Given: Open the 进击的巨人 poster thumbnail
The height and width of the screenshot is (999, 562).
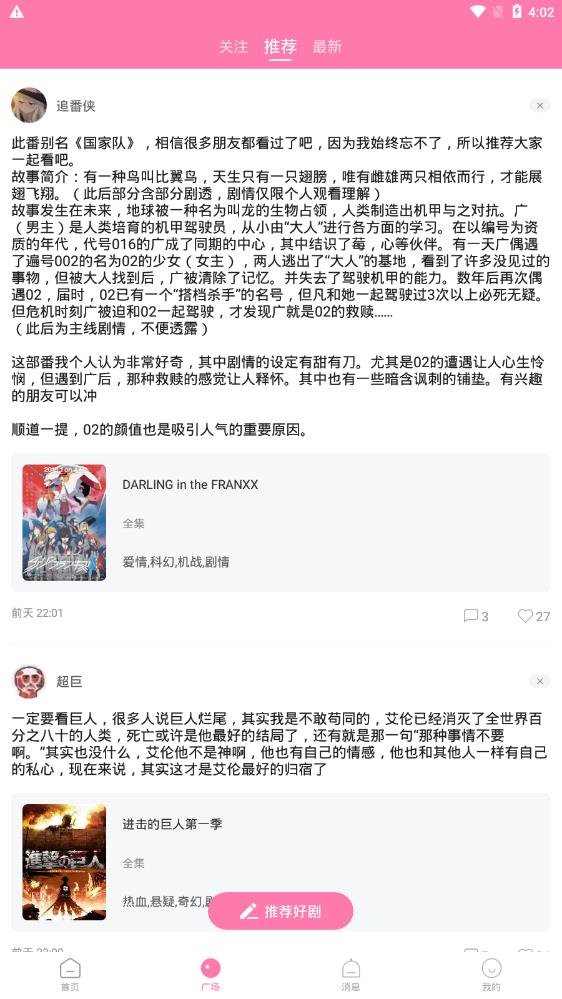Looking at the screenshot, I should coord(64,862).
